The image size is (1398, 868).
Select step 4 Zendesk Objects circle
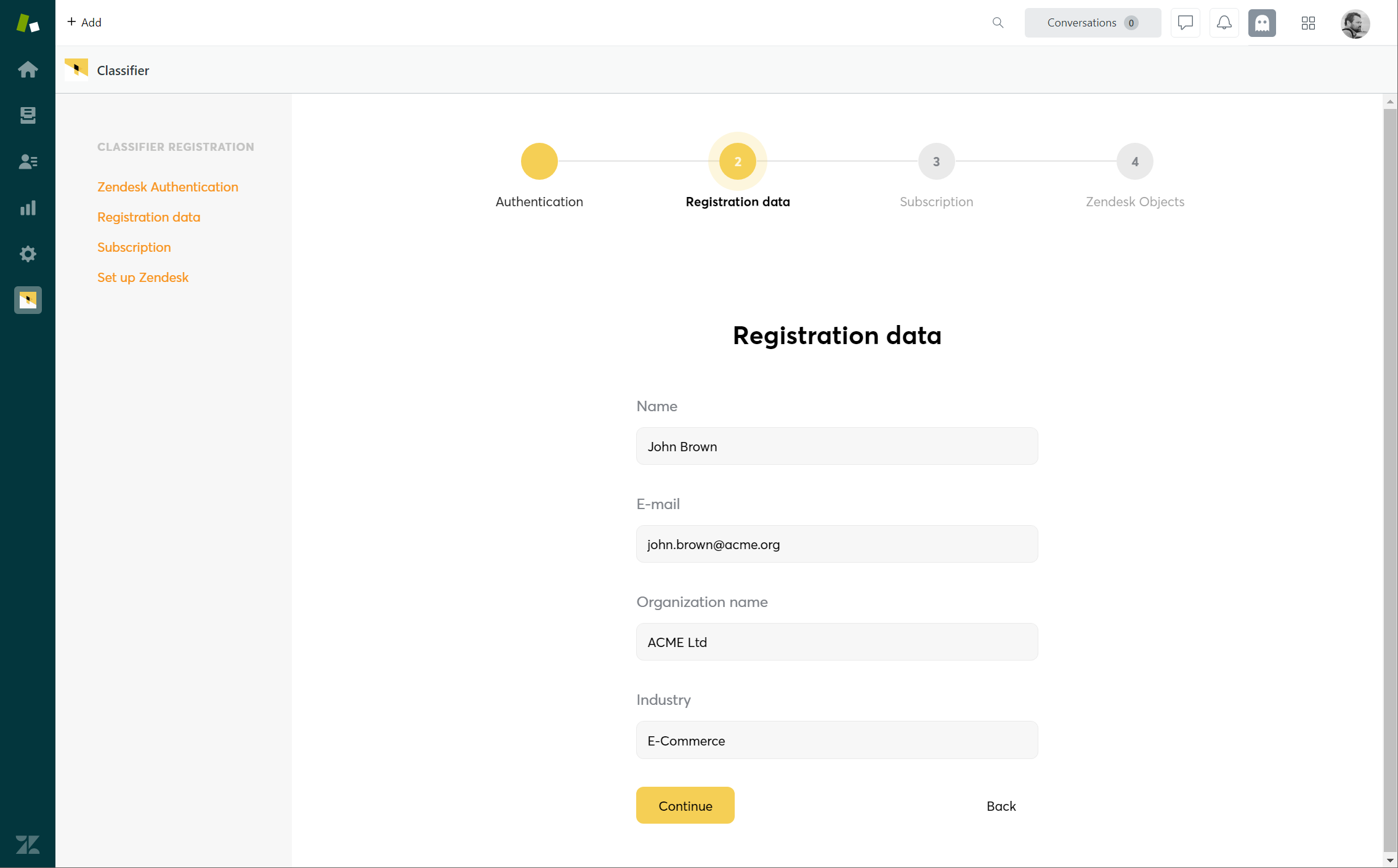point(1134,161)
